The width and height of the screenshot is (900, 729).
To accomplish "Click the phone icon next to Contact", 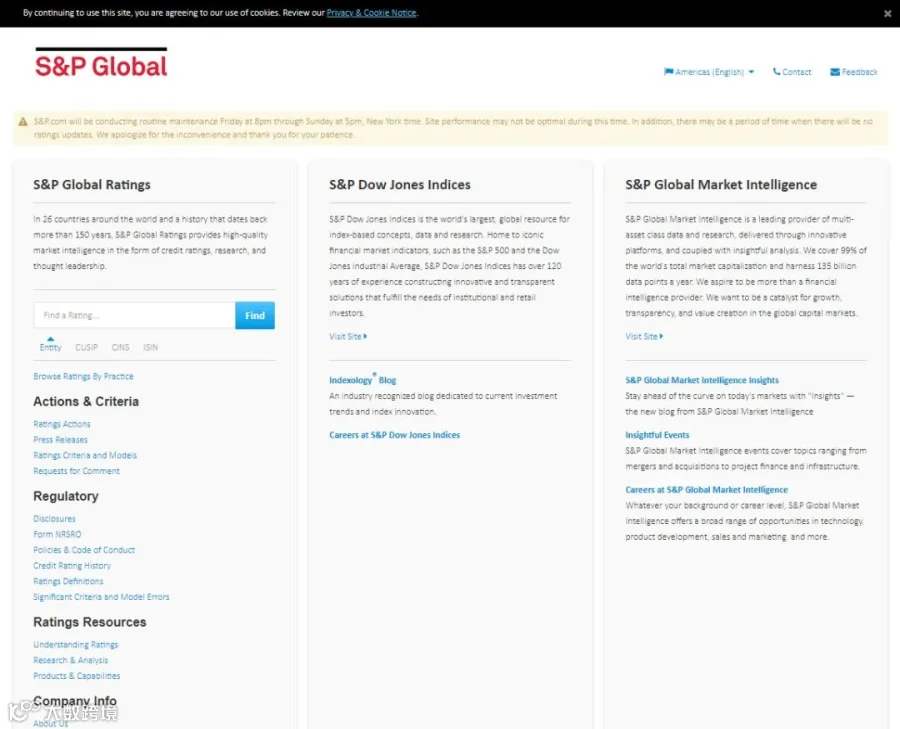I will [776, 72].
